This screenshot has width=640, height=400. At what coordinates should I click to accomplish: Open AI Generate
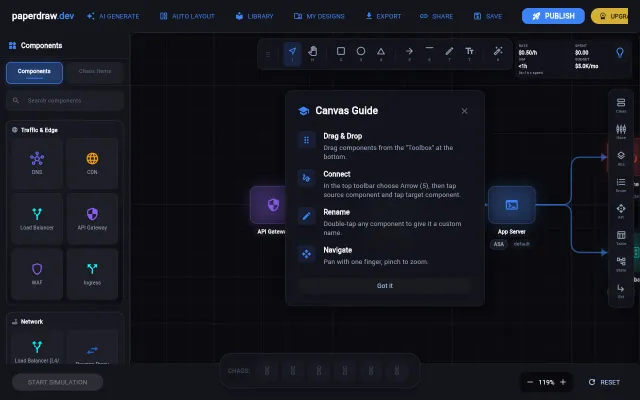pyautogui.click(x=113, y=16)
